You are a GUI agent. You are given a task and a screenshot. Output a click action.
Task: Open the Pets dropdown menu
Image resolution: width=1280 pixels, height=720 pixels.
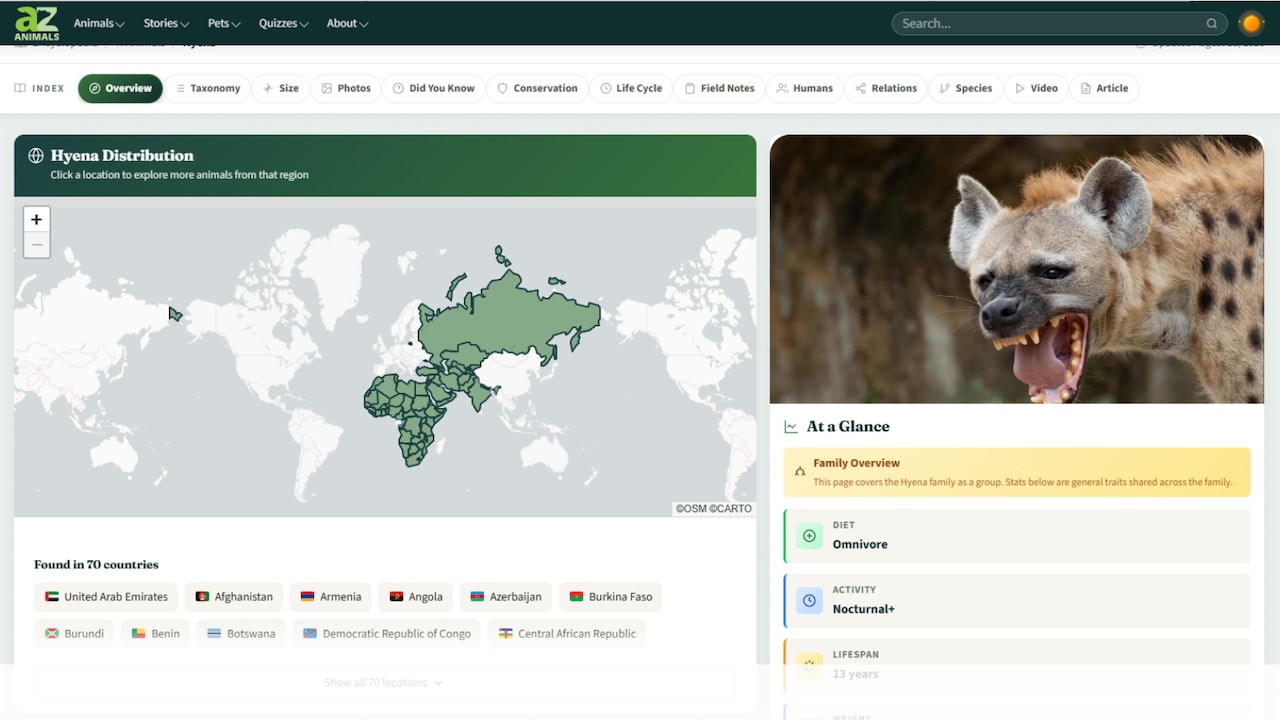coord(224,23)
